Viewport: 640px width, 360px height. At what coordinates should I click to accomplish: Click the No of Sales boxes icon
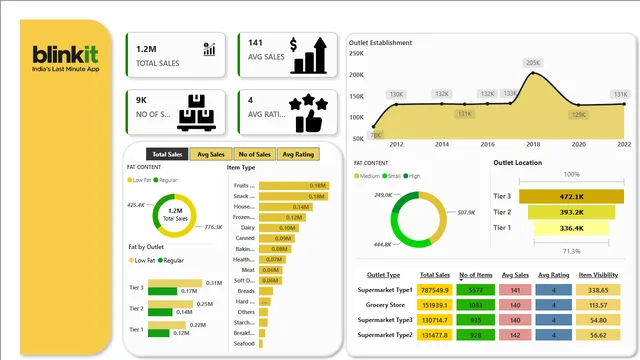point(197,113)
